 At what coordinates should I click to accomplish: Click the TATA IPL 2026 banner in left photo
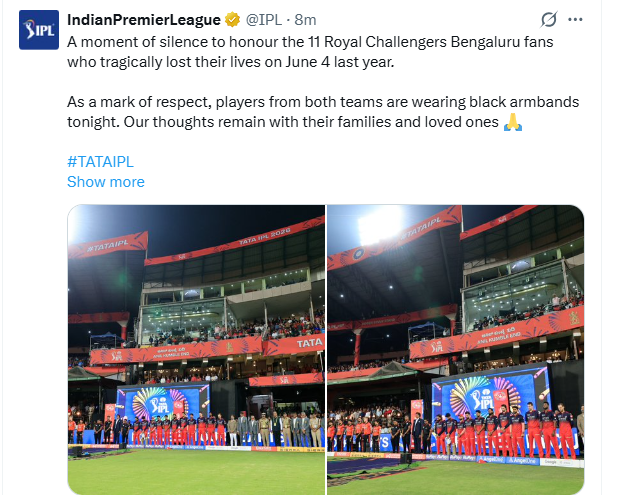tap(264, 238)
